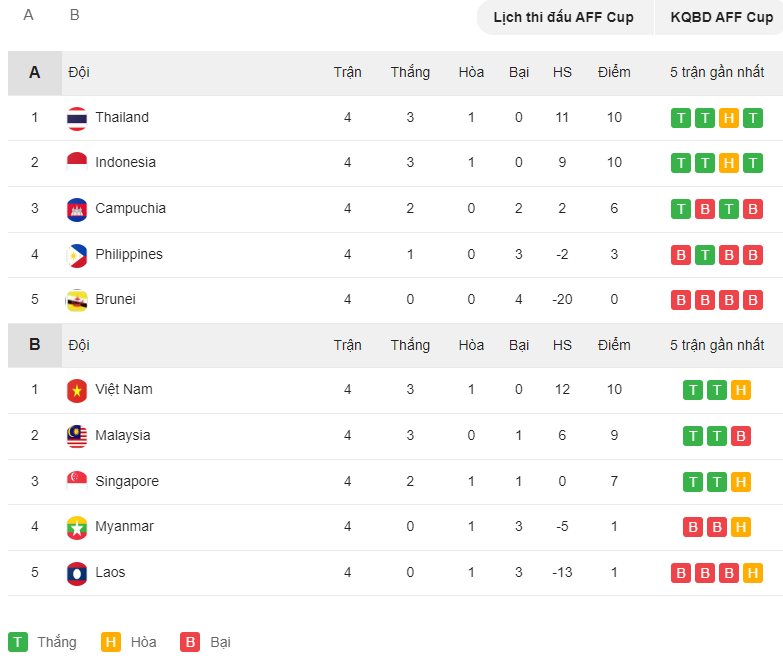Click the Thailand flag icon

pyautogui.click(x=77, y=118)
